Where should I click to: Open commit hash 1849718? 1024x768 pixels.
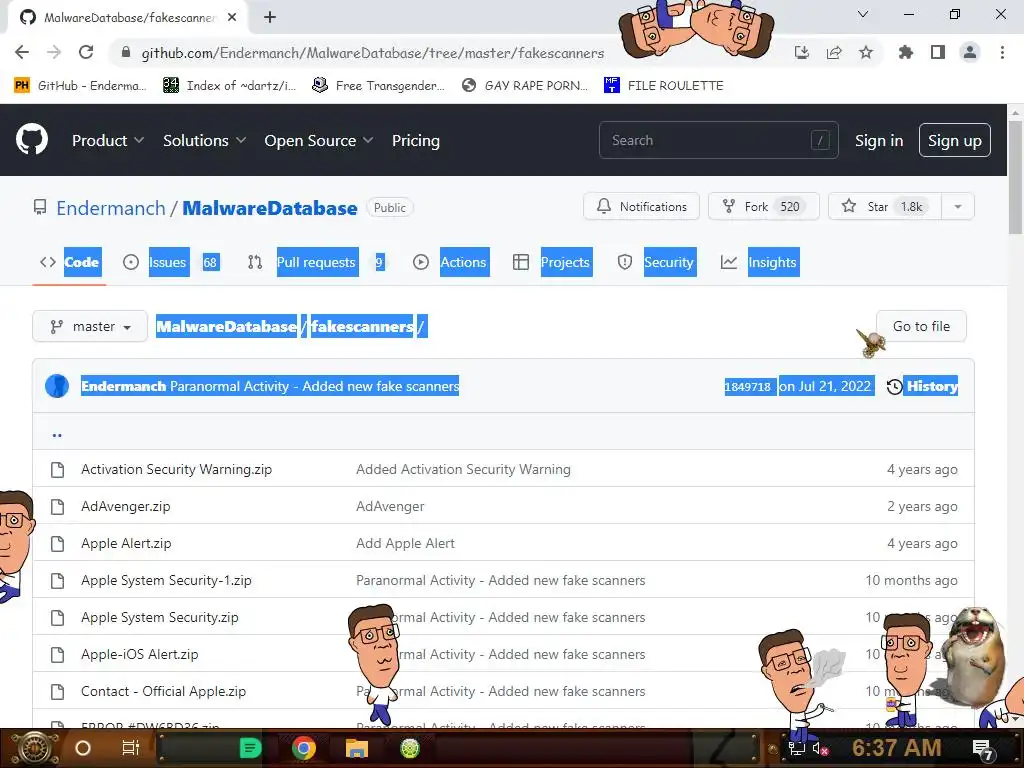748,387
